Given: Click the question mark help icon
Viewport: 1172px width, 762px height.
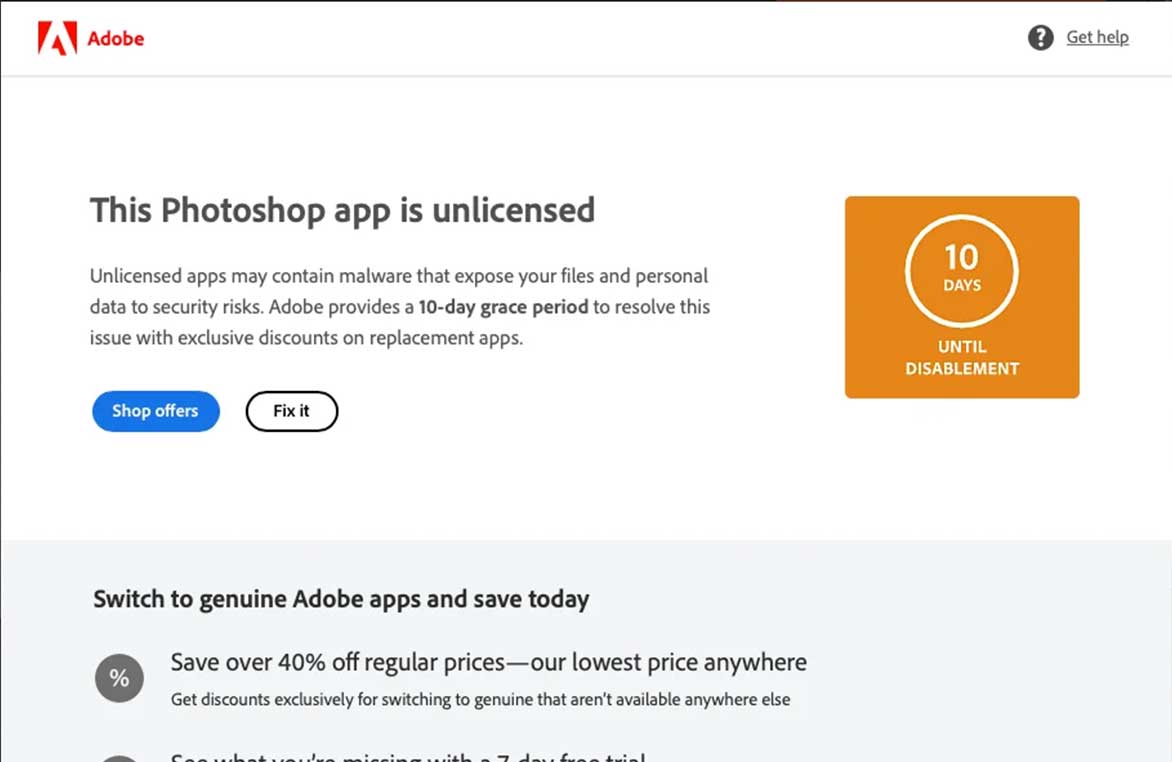Looking at the screenshot, I should point(1040,37).
